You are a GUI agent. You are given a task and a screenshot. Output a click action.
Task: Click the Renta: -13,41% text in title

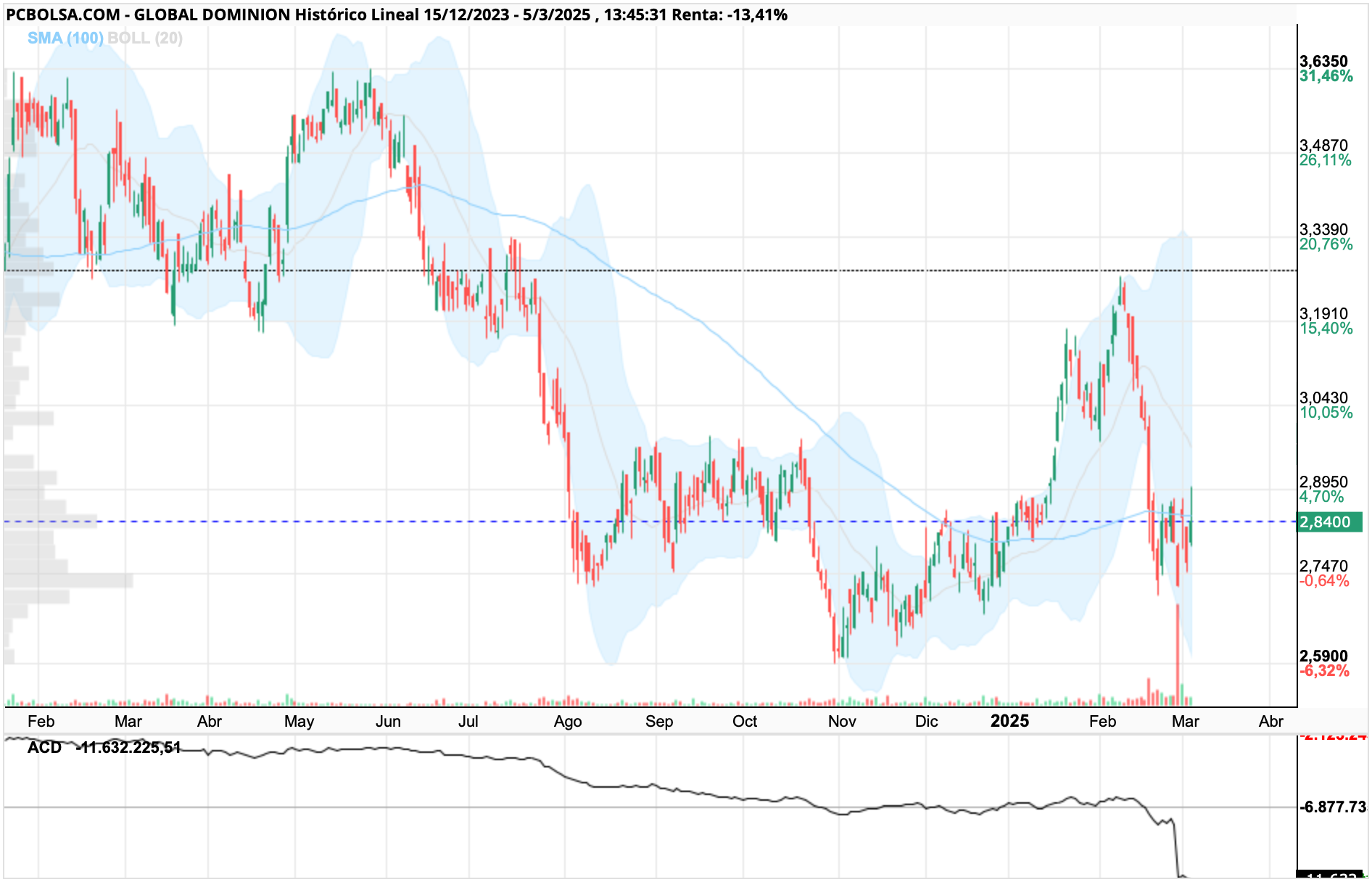730,15
